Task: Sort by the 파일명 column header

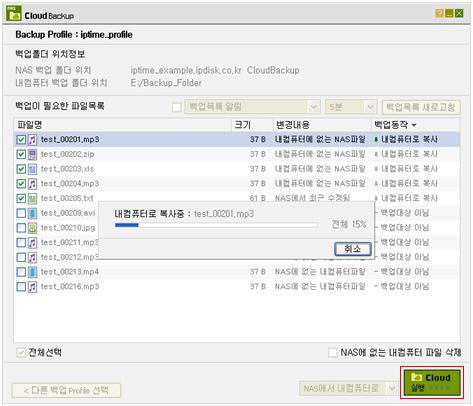Action: point(123,125)
